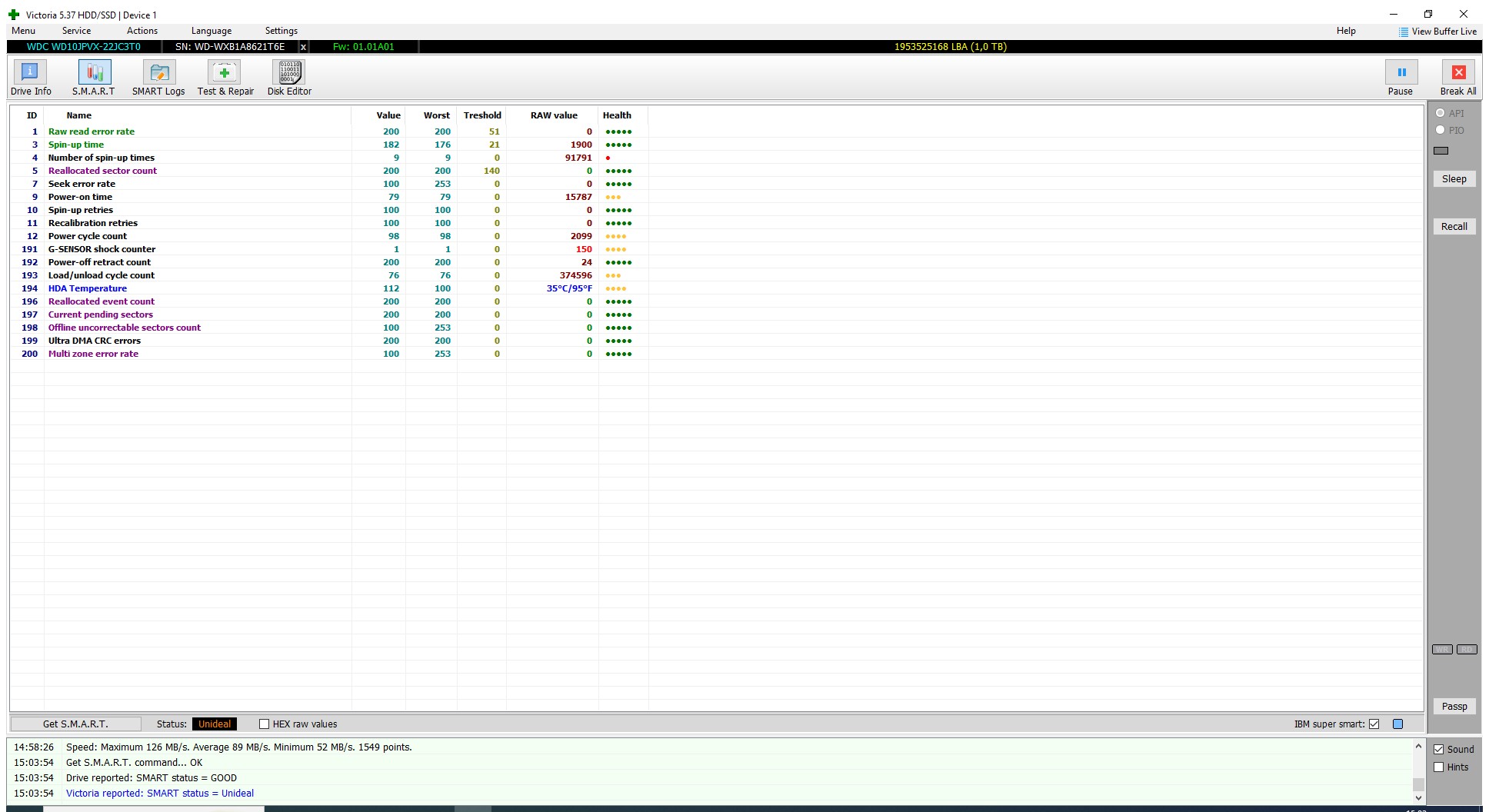This screenshot has width=1489, height=812.
Task: Select the Number of spin-up times row
Action: point(329,158)
